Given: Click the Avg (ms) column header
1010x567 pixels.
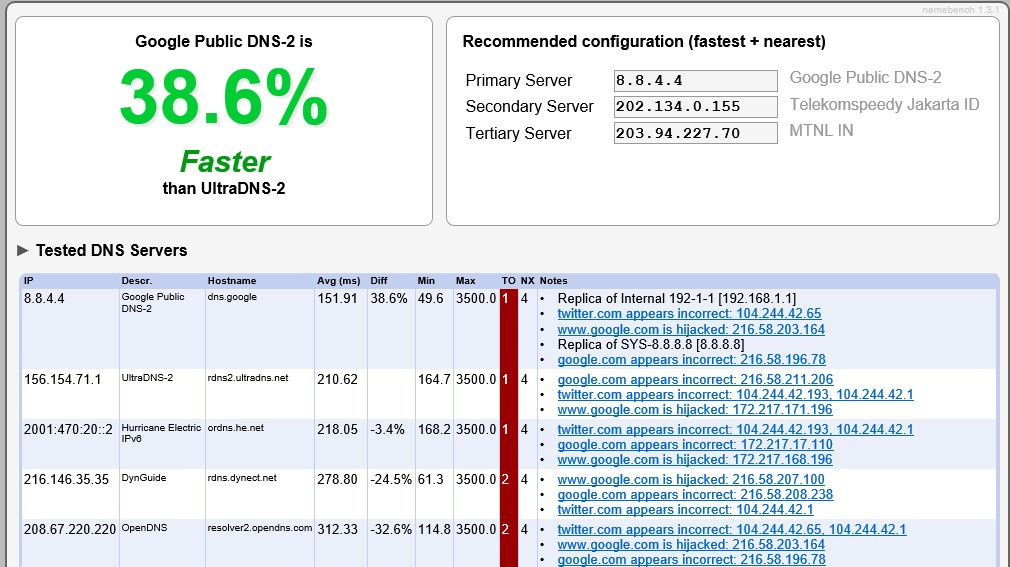Looking at the screenshot, I should coord(338,281).
